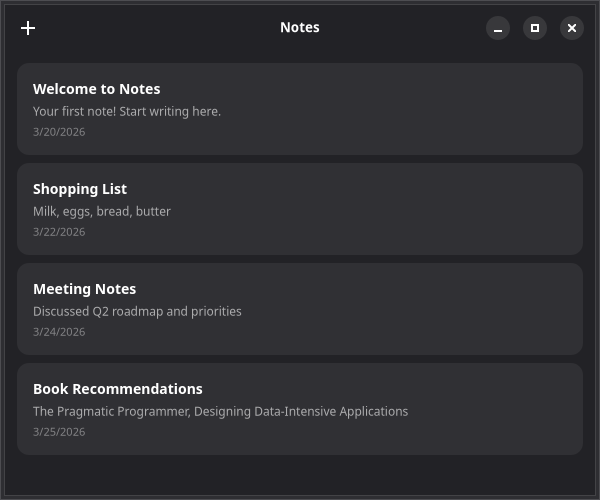Click the 3/20/2026 date label

59,132
